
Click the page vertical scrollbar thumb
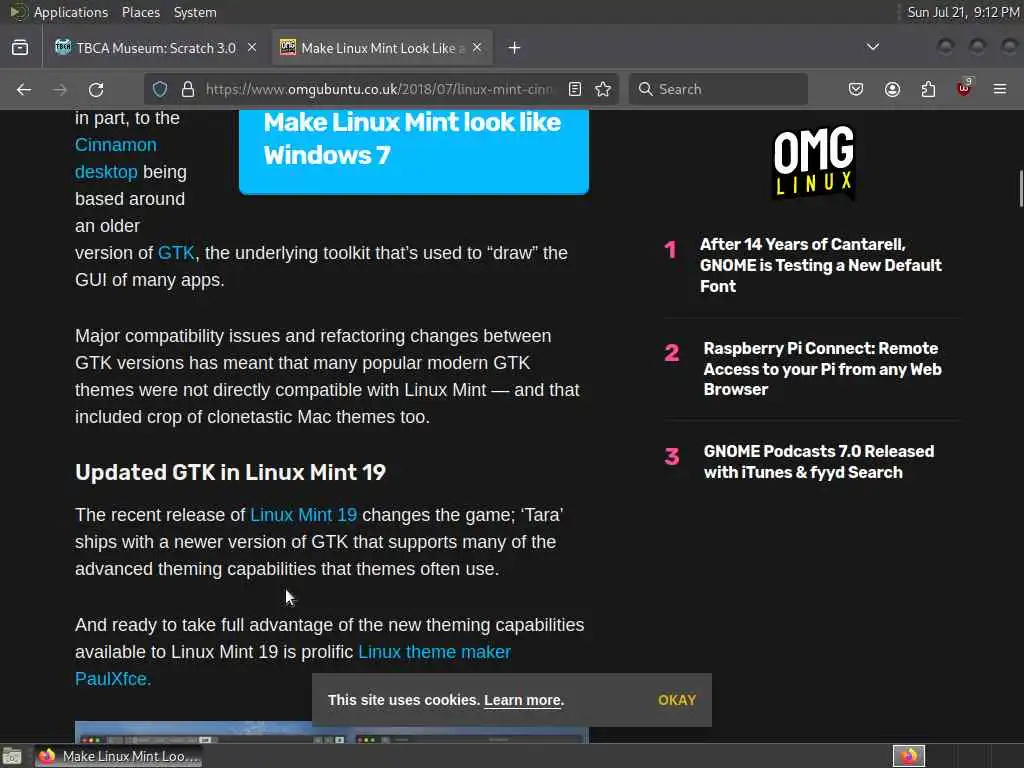pos(1021,188)
